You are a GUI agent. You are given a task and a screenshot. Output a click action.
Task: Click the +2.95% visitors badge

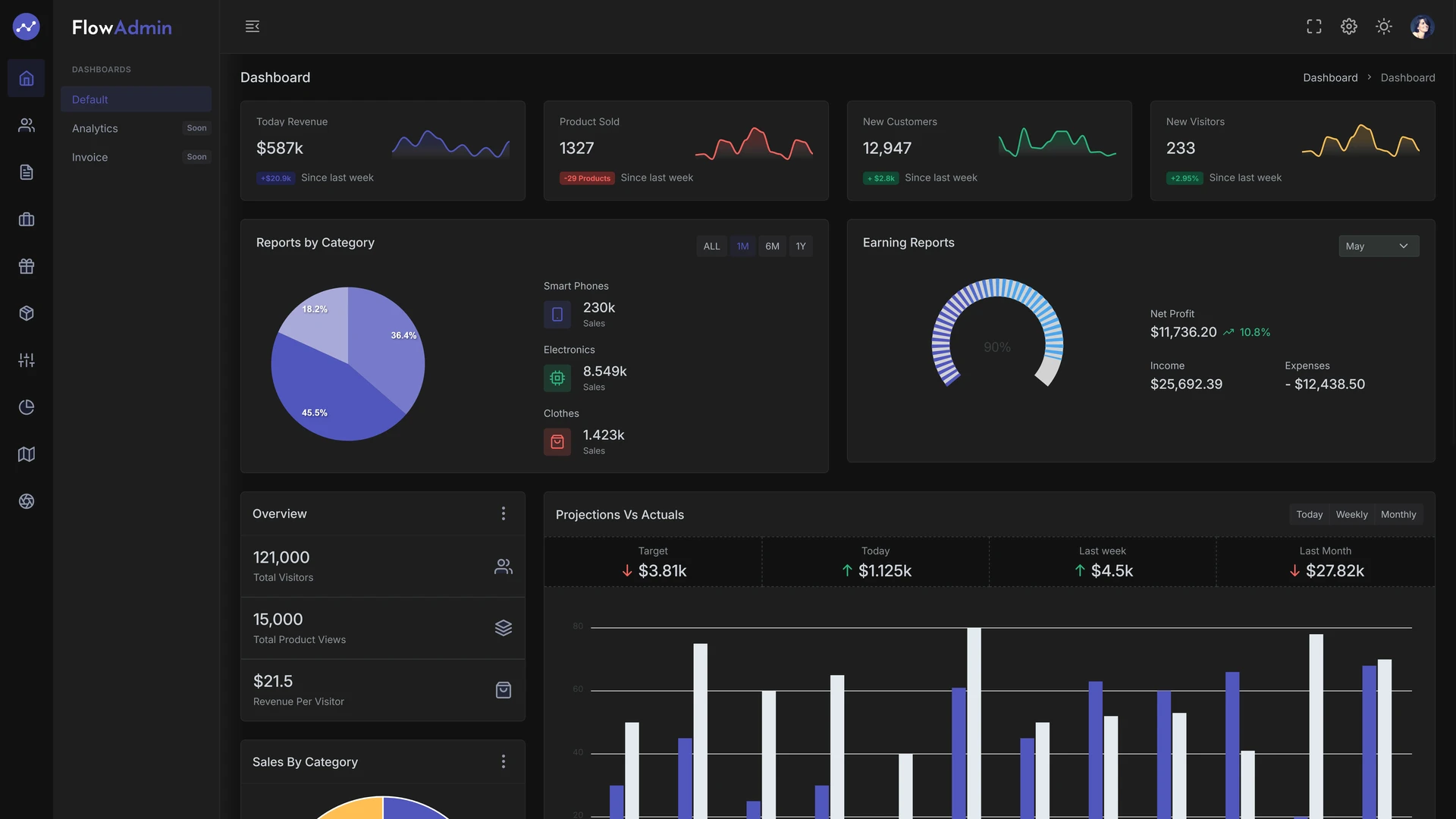1185,178
